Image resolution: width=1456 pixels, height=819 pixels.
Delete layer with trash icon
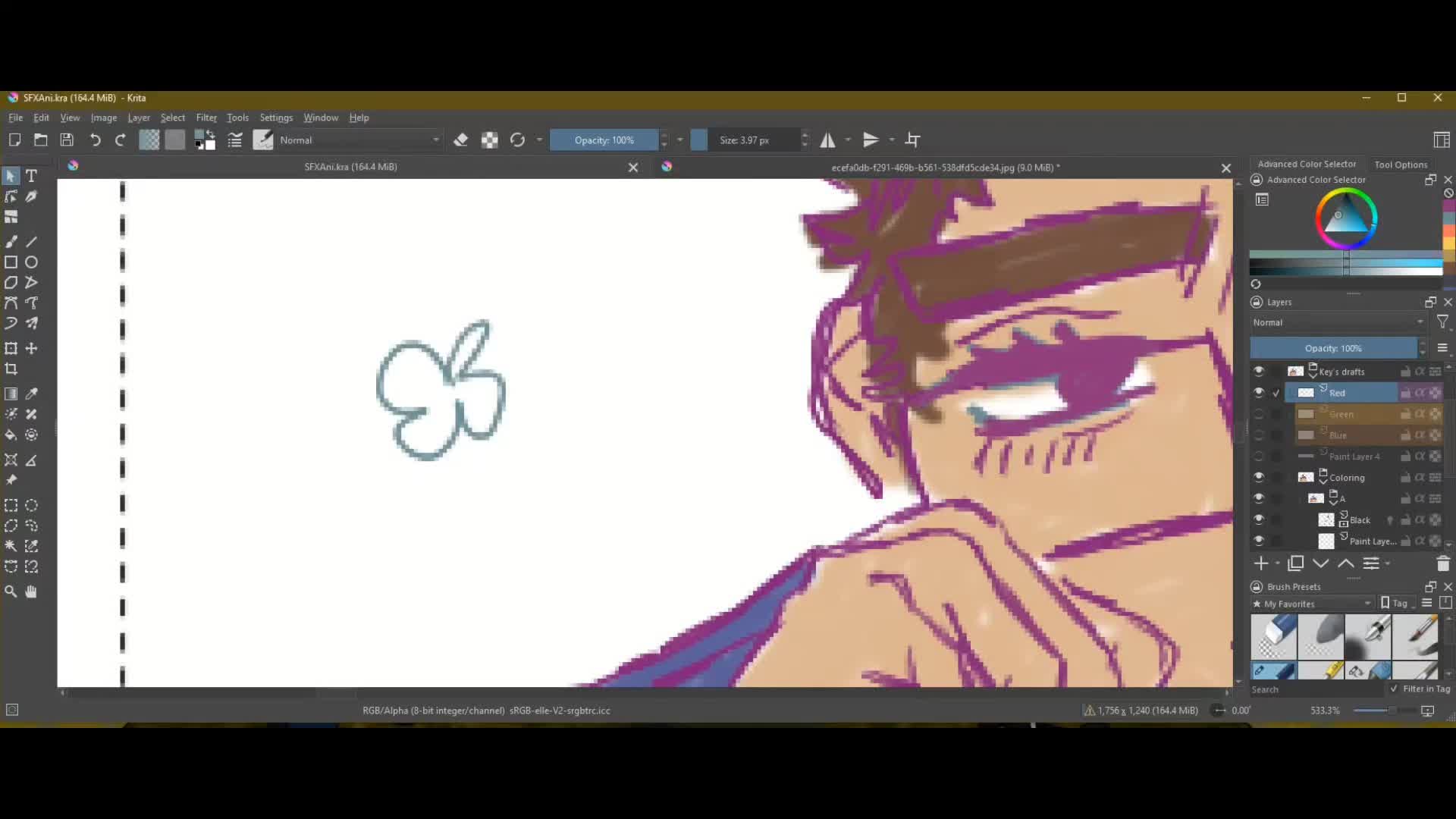pos(1442,563)
